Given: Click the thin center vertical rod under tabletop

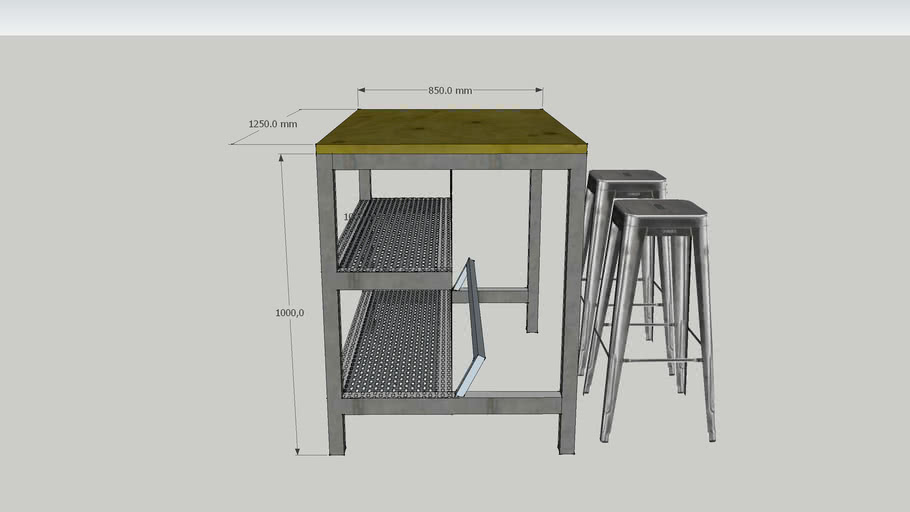Looking at the screenshot, I should coord(451,185).
